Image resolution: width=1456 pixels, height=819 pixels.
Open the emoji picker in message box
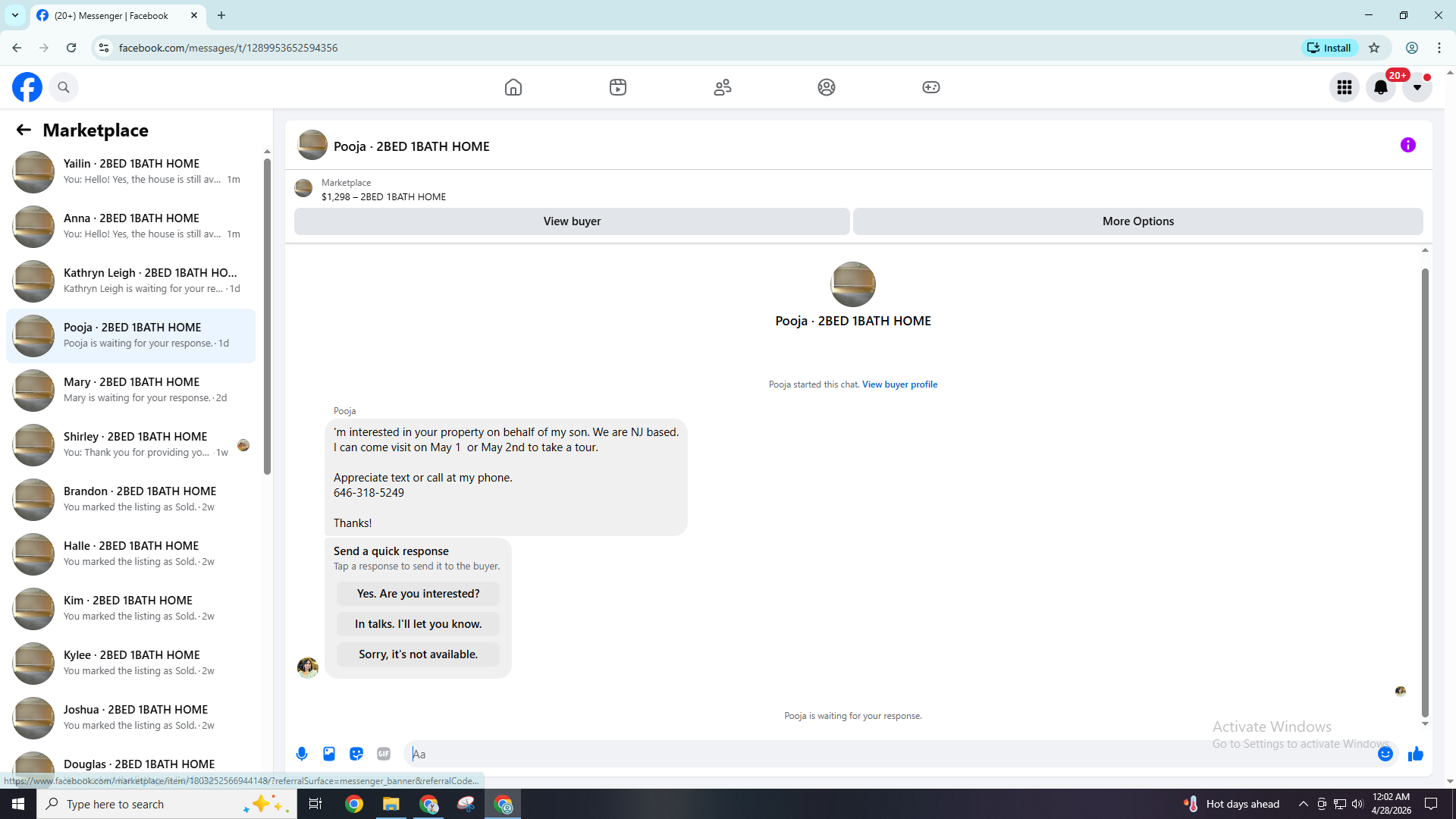pos(1385,754)
